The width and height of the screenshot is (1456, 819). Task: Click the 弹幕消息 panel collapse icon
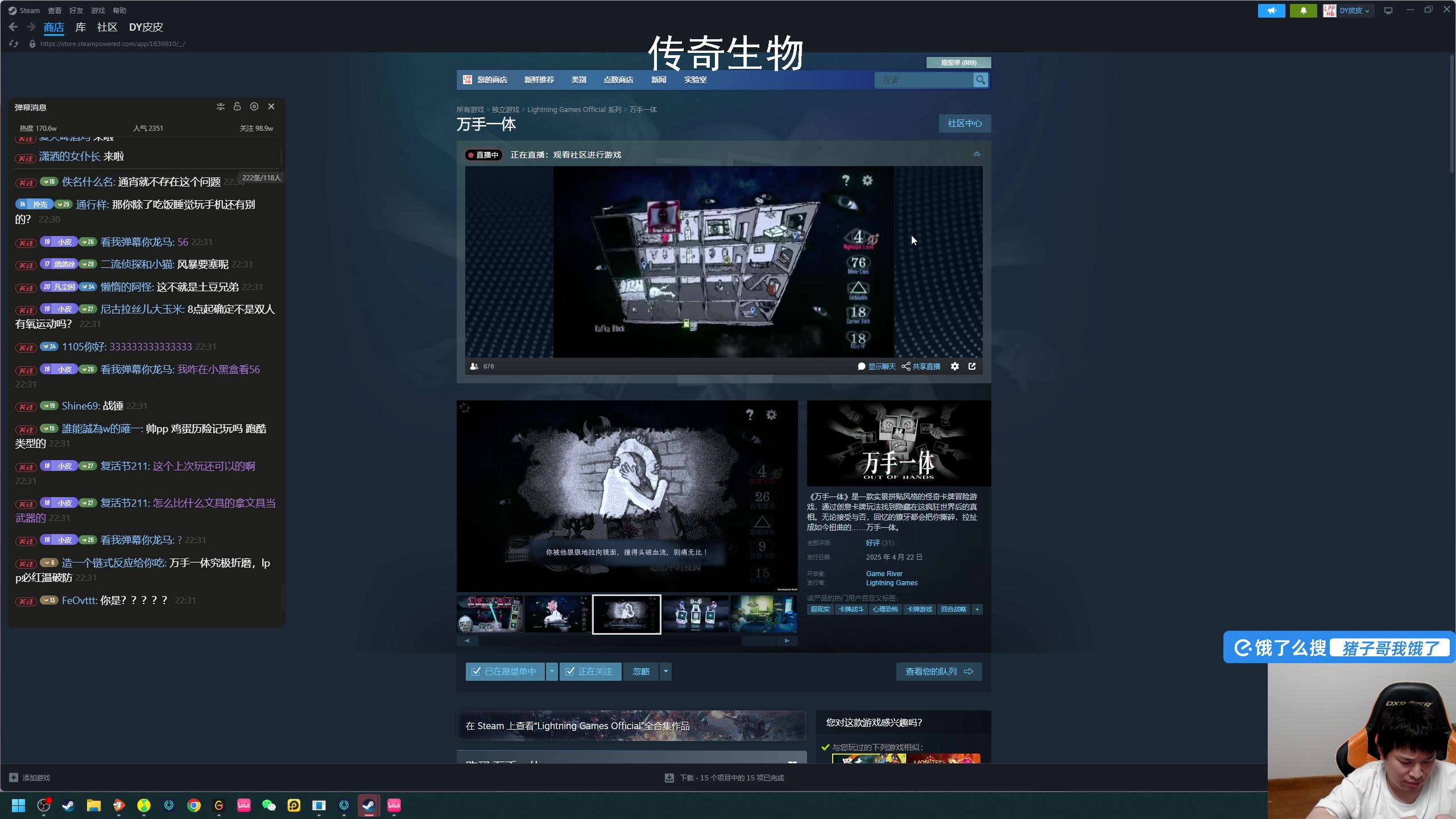tap(221, 106)
